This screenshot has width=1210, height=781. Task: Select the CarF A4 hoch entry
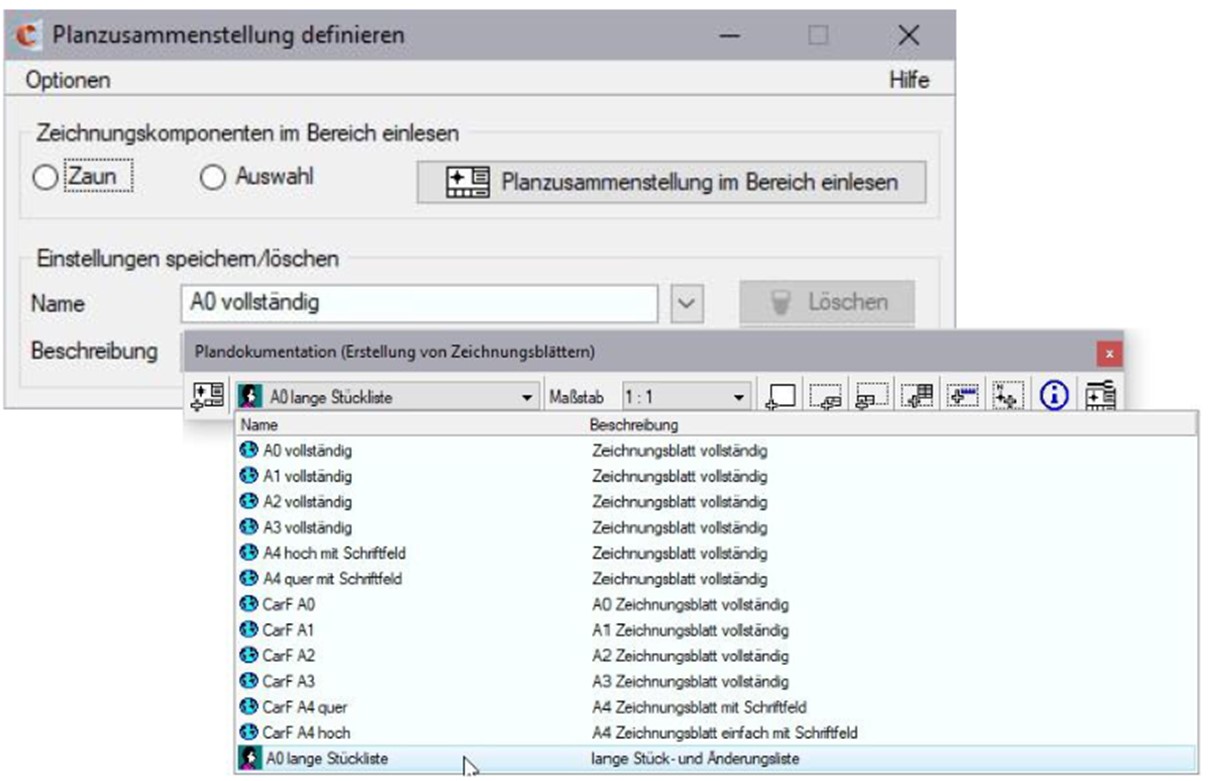coord(718,733)
